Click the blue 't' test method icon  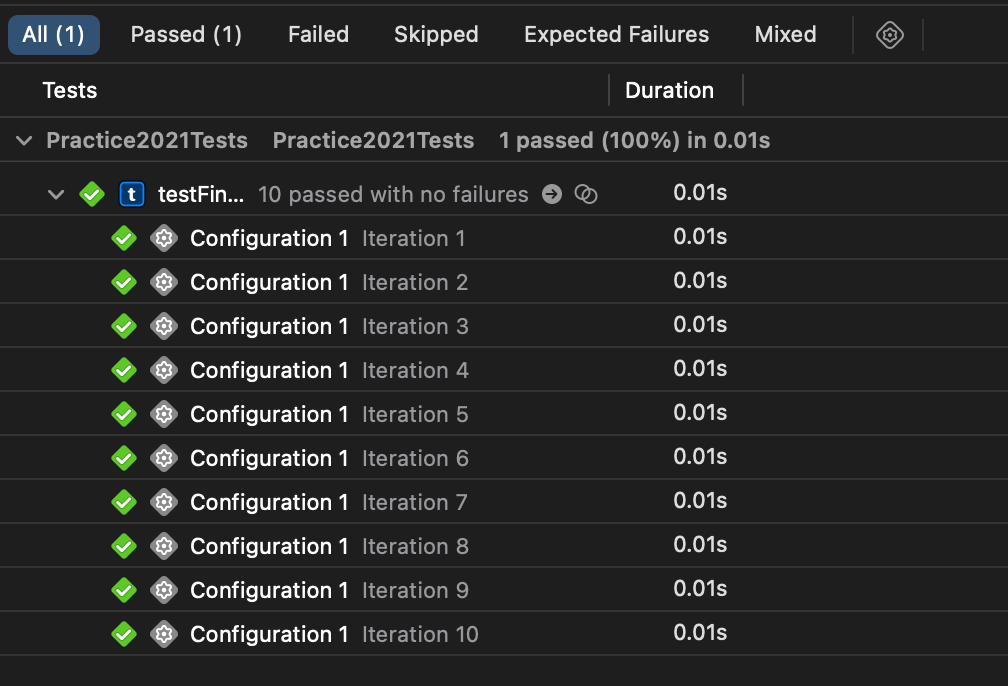(x=132, y=194)
